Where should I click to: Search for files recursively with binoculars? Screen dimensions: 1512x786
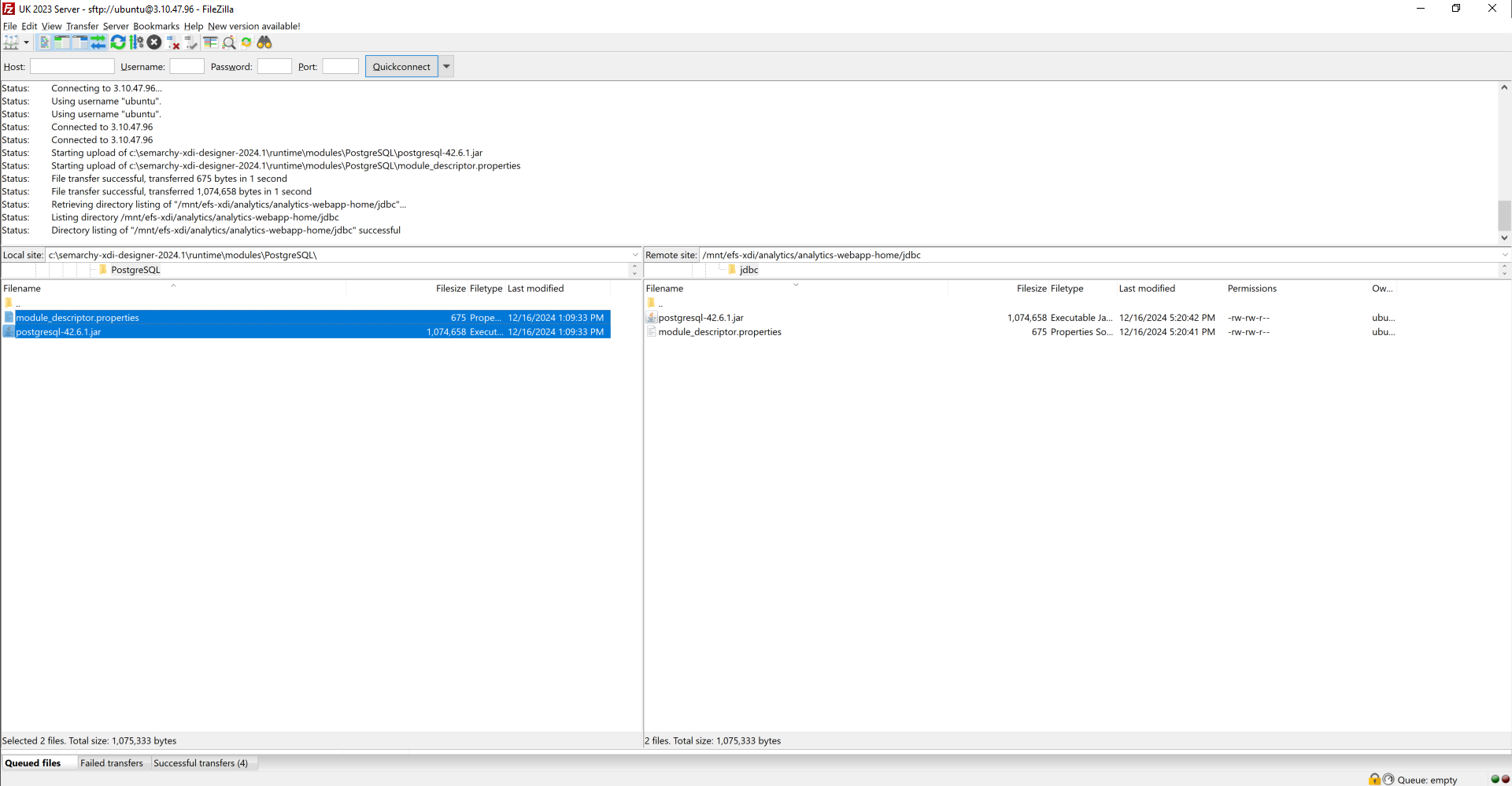[x=264, y=42]
